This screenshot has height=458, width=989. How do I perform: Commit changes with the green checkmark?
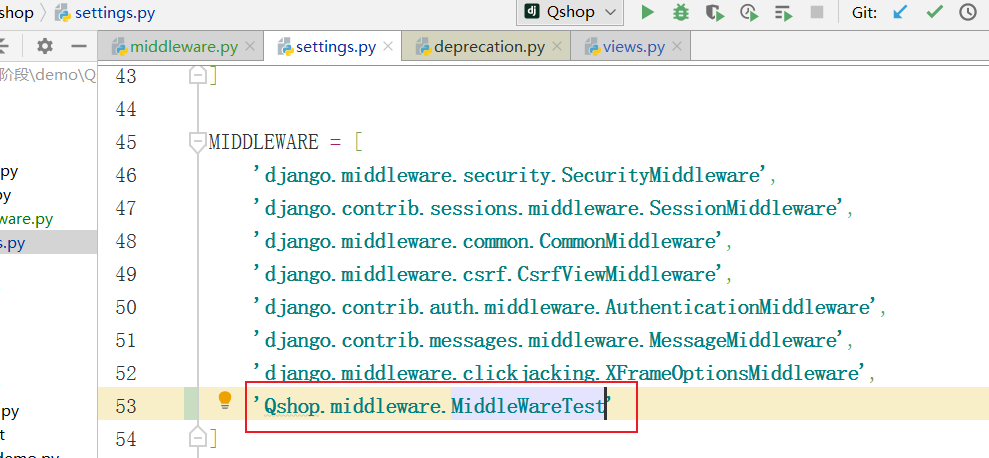click(934, 12)
